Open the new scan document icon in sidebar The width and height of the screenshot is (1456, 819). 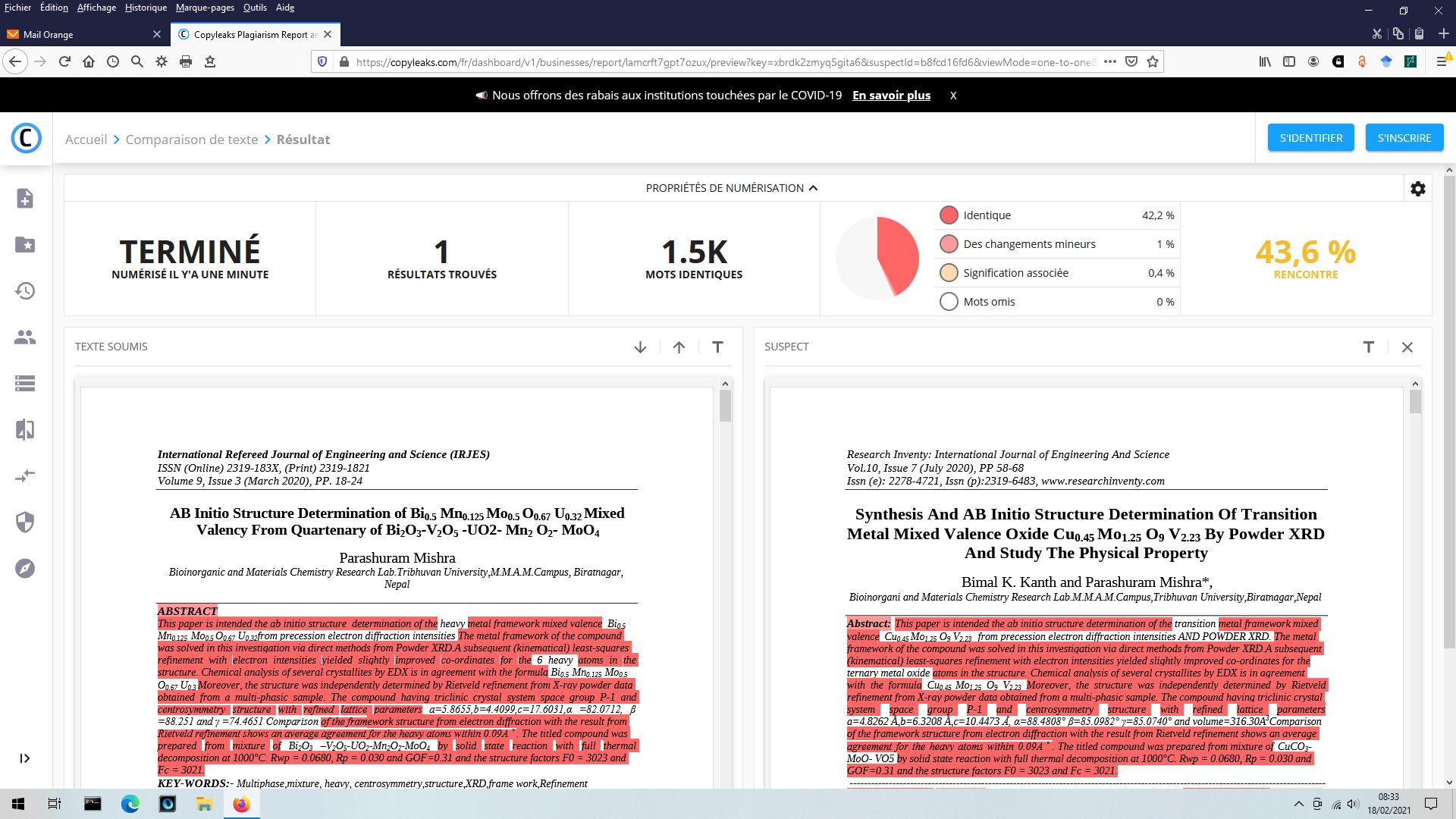pos(25,199)
